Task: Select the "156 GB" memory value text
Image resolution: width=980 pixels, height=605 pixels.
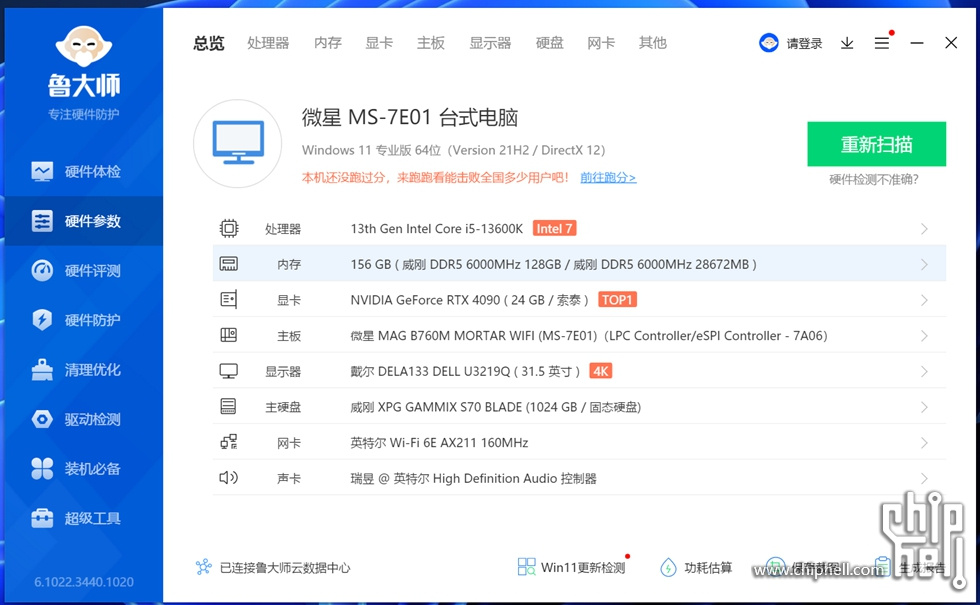Action: click(x=371, y=264)
